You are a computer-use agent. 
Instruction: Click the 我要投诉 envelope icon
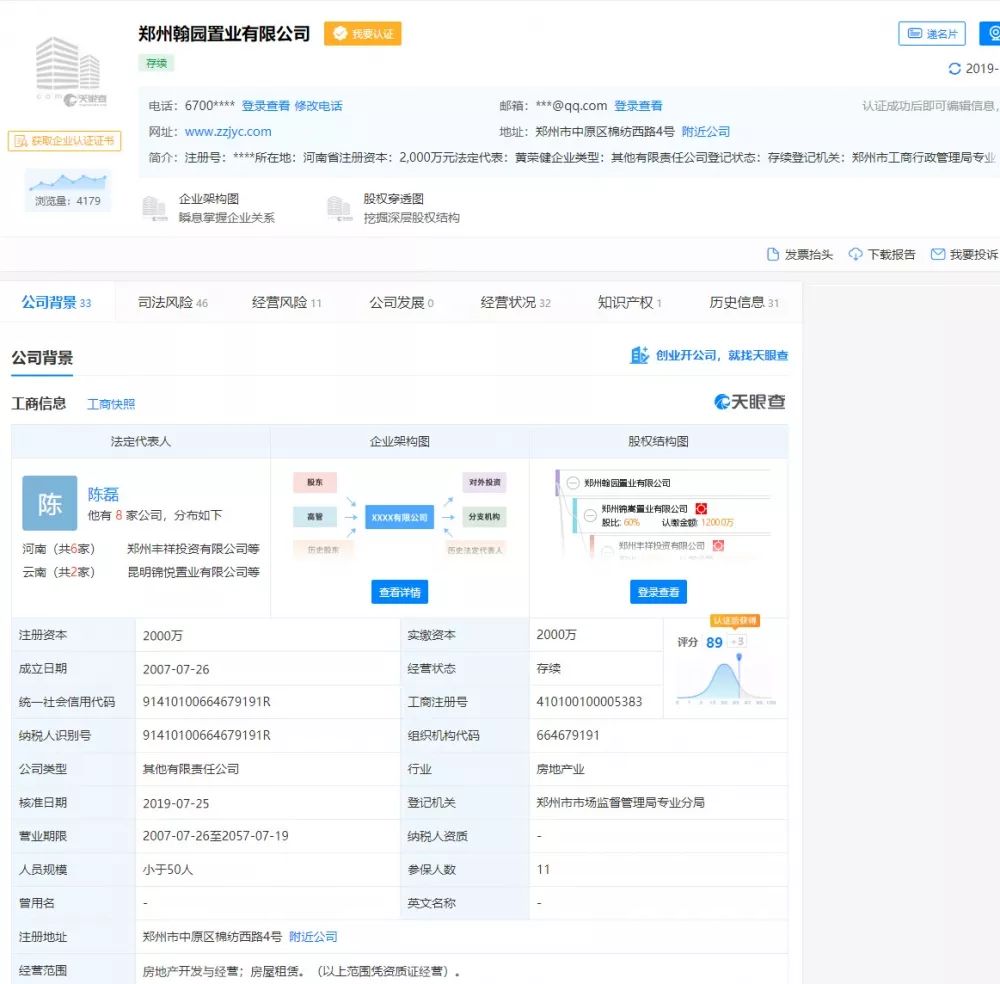coord(938,254)
